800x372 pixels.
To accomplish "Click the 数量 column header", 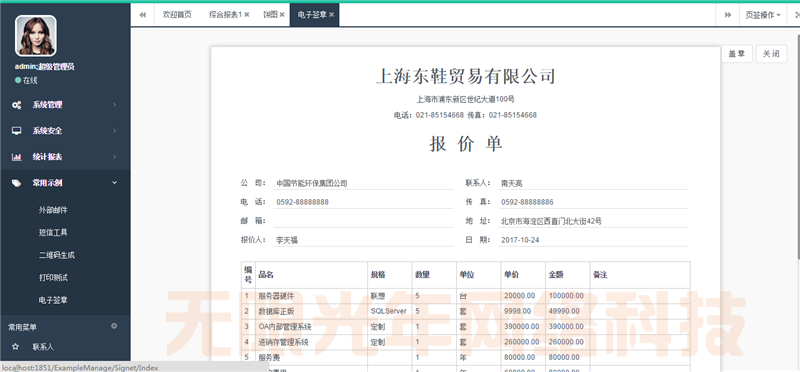I will click(434, 275).
